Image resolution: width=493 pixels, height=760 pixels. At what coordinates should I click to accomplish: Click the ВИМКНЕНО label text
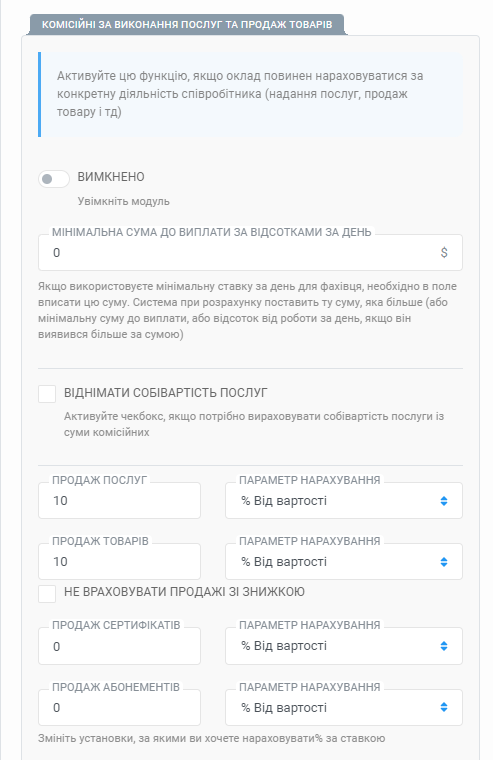pos(111,177)
